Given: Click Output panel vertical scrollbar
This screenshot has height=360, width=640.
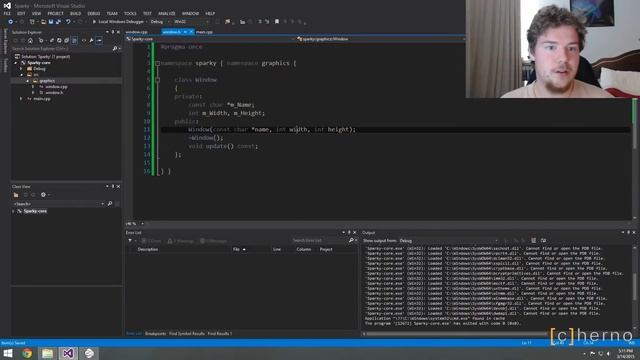Looking at the screenshot, I should pos(634,286).
